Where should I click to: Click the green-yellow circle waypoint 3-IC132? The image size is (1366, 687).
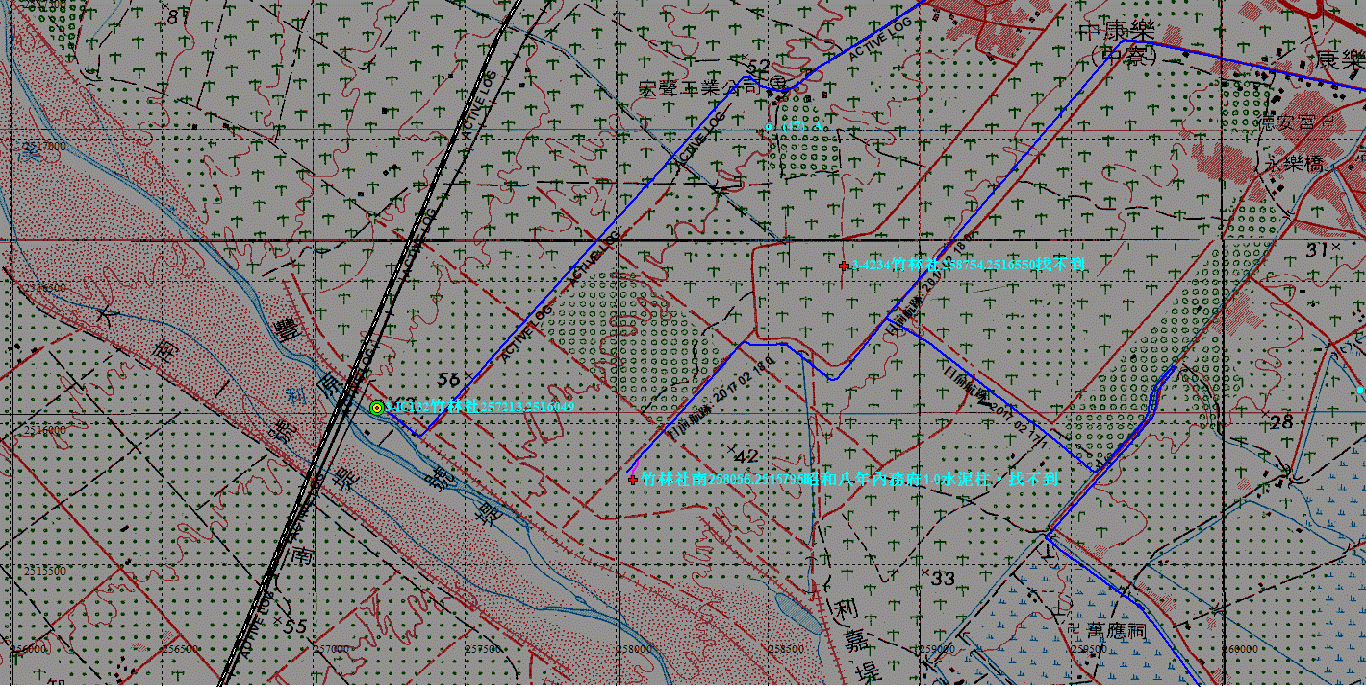[x=376, y=407]
